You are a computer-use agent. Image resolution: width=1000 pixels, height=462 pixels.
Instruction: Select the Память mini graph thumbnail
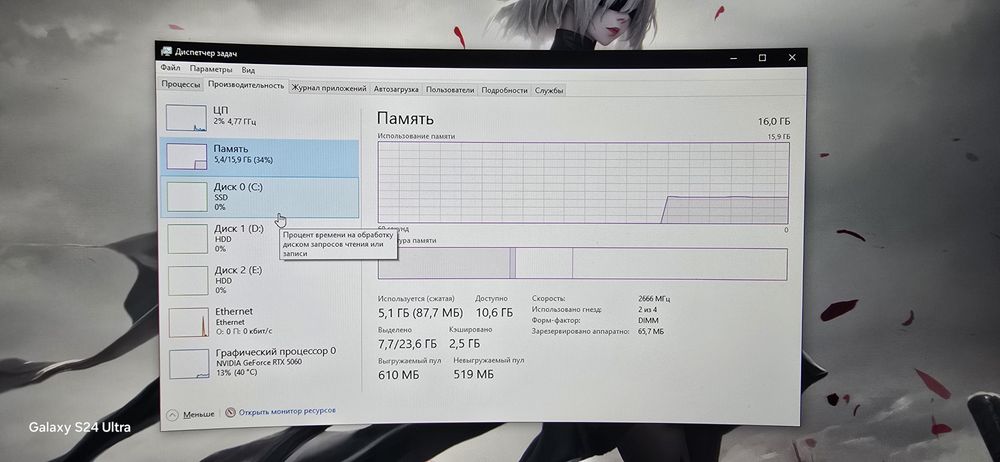tap(187, 156)
